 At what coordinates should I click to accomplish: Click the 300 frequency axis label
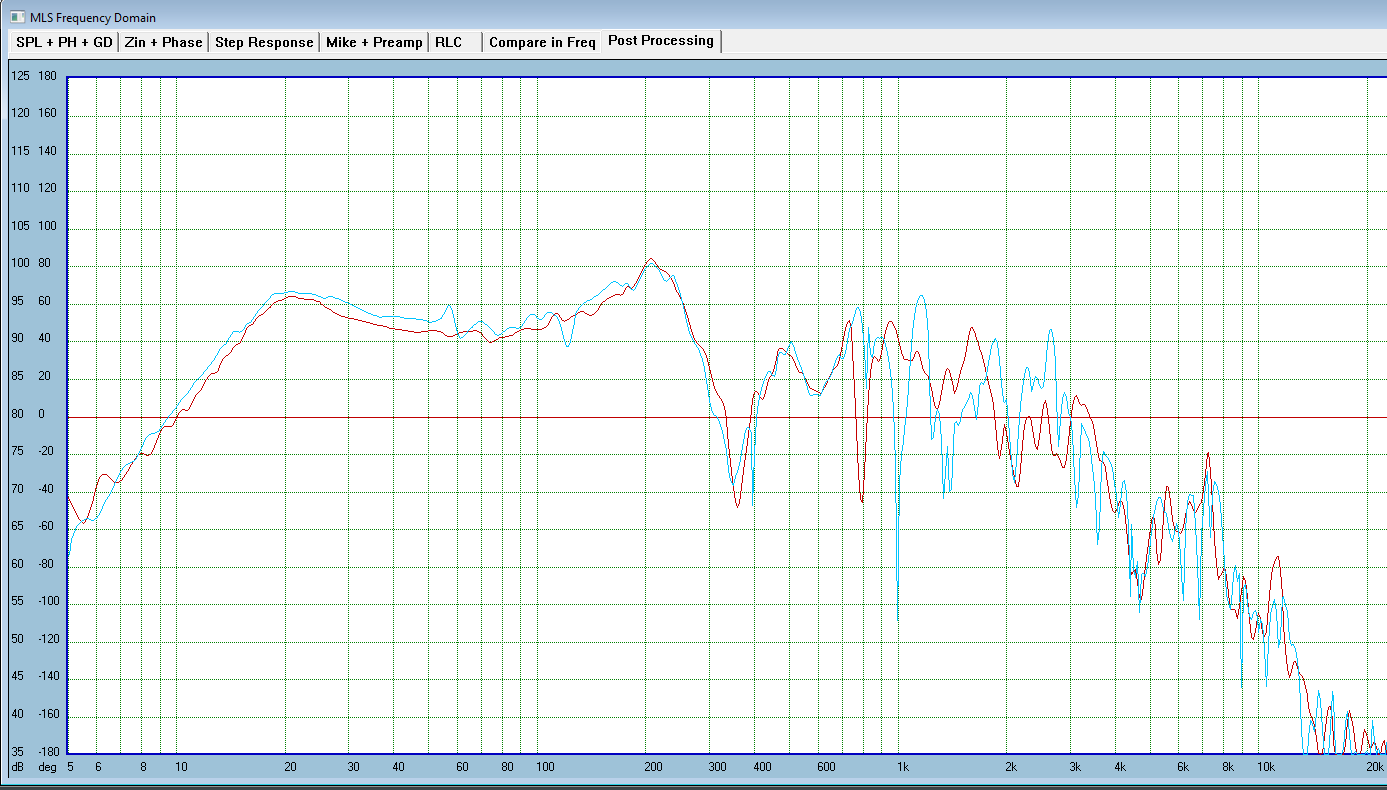point(717,768)
